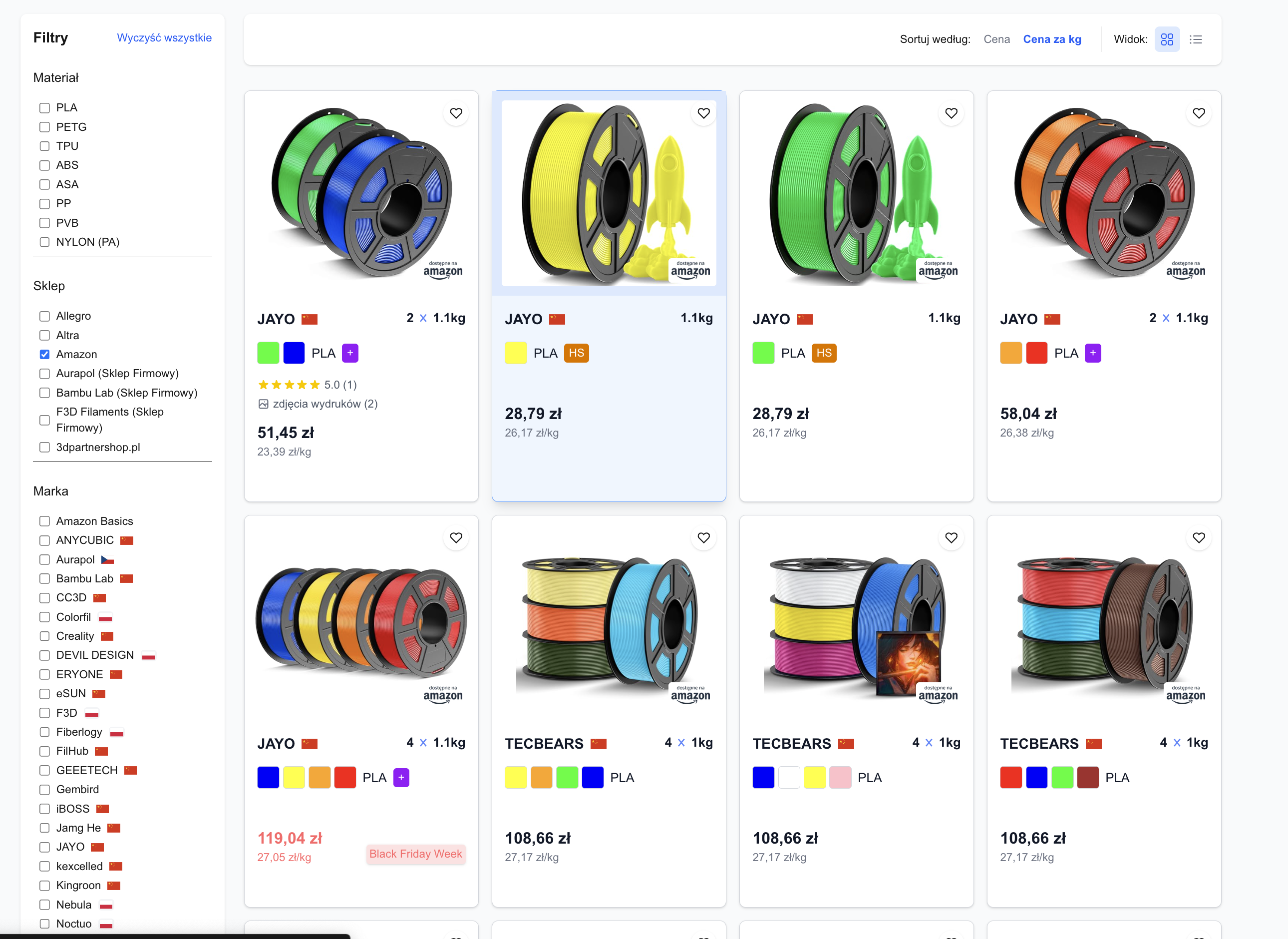Click HS badge on yellow JAYO PLA
The height and width of the screenshot is (939, 1288).
(x=576, y=353)
